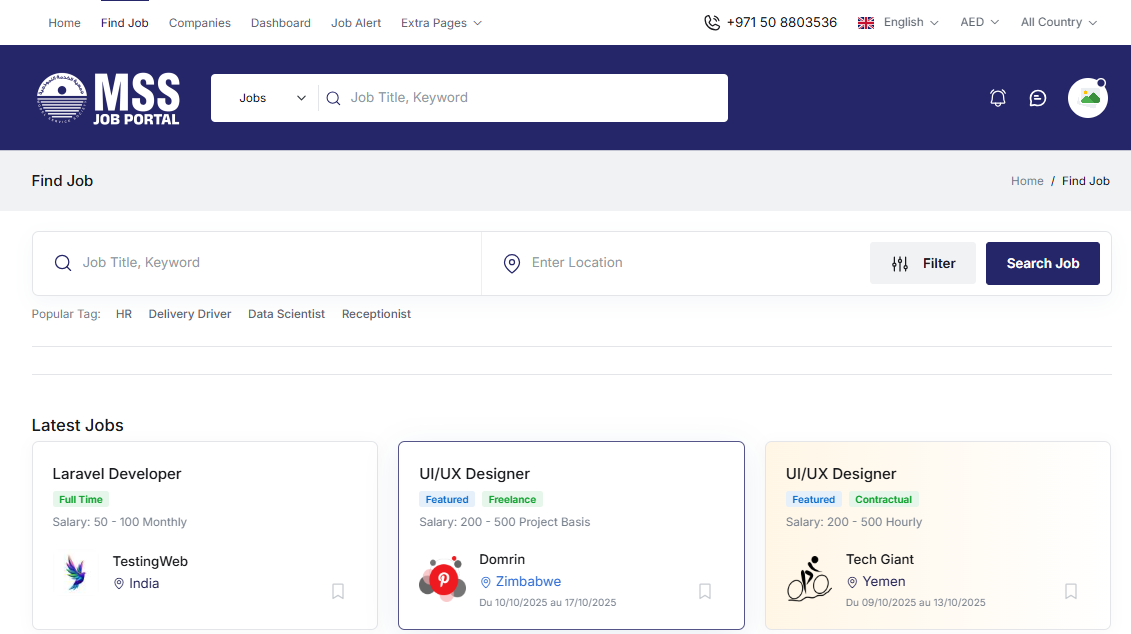
Task: Open the Filter options button
Action: (922, 263)
